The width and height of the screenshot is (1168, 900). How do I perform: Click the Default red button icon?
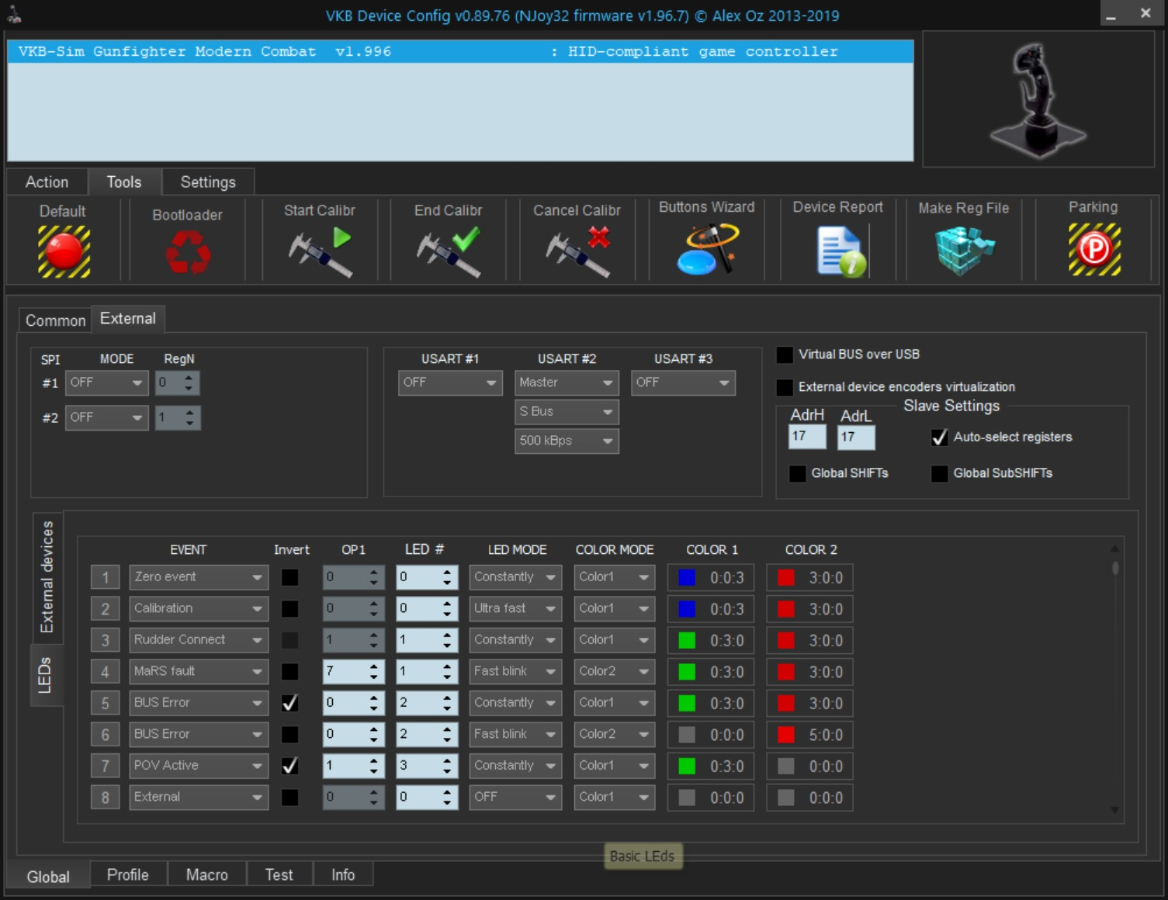point(64,251)
